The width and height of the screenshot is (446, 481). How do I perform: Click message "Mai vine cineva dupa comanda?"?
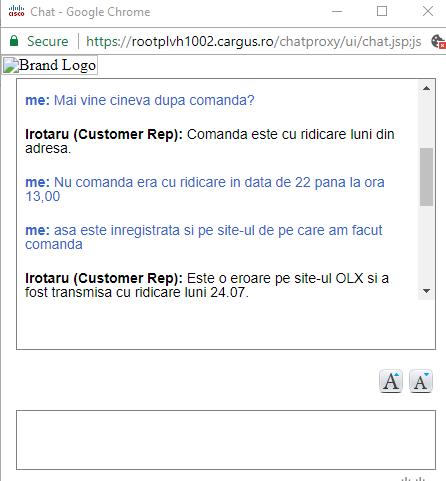pyautogui.click(x=140, y=100)
